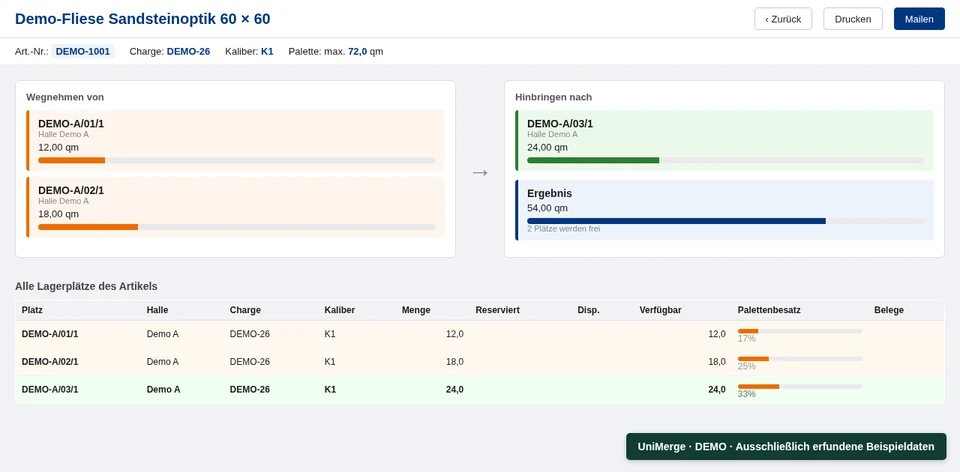Click the Charge column header
960x472 pixels.
(x=245, y=310)
